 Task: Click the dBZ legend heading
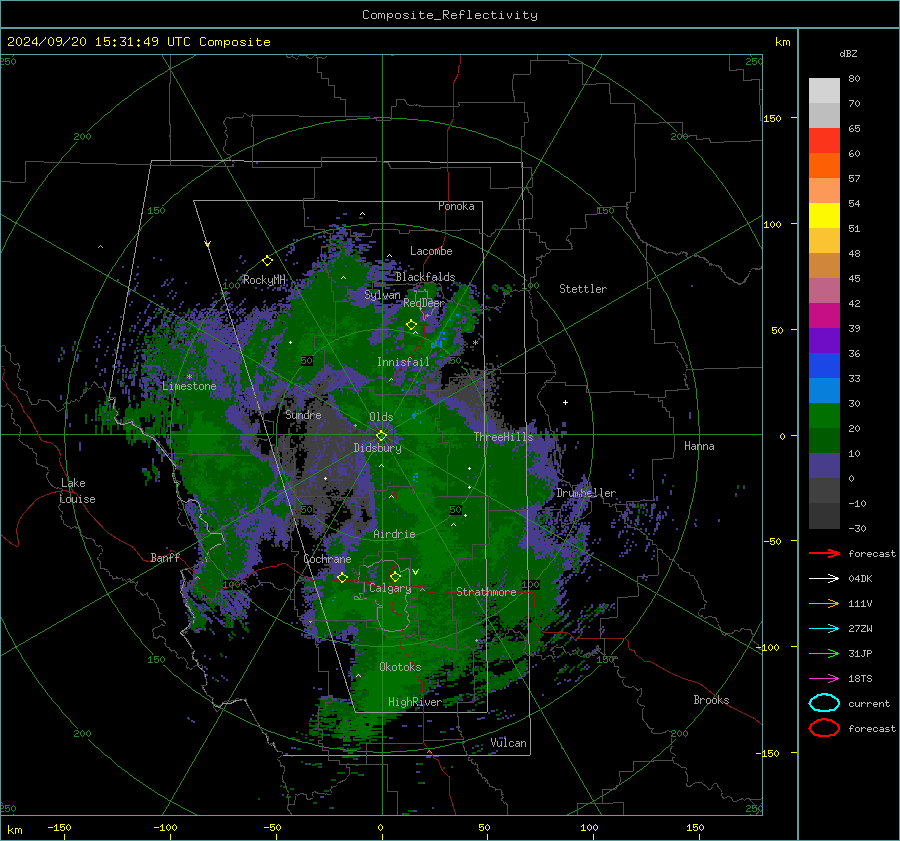pos(848,53)
